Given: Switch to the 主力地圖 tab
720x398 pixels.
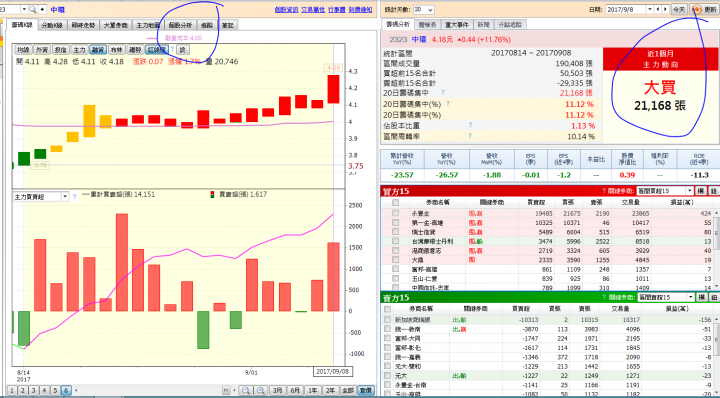Looking at the screenshot, I should (147, 25).
